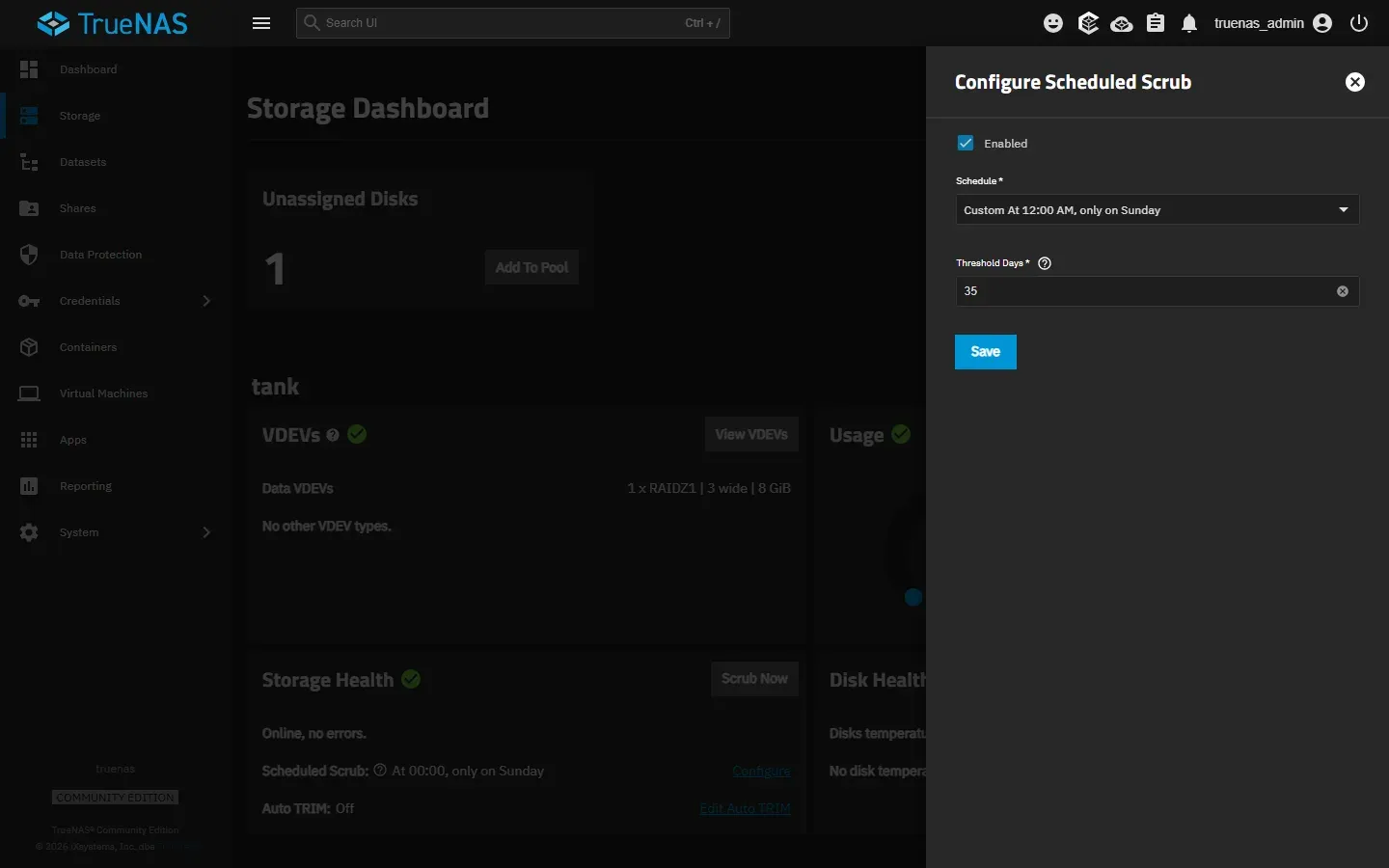Screen dimensions: 1389x868
Task: Expand the Credentials submenu chevron
Action: click(x=206, y=301)
